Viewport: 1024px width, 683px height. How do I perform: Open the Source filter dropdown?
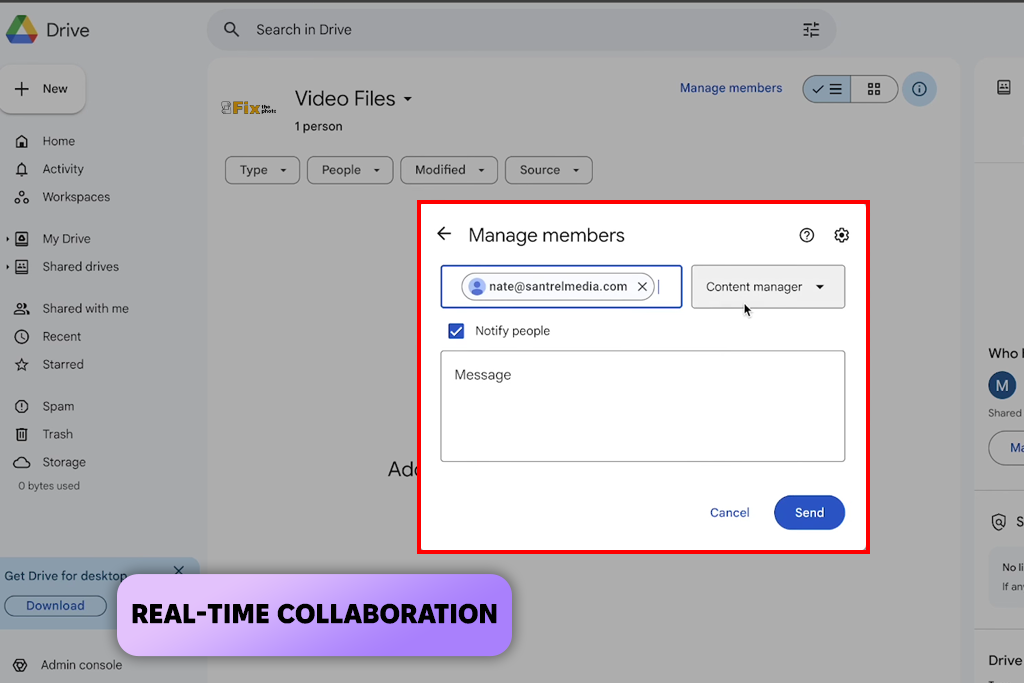(x=549, y=170)
